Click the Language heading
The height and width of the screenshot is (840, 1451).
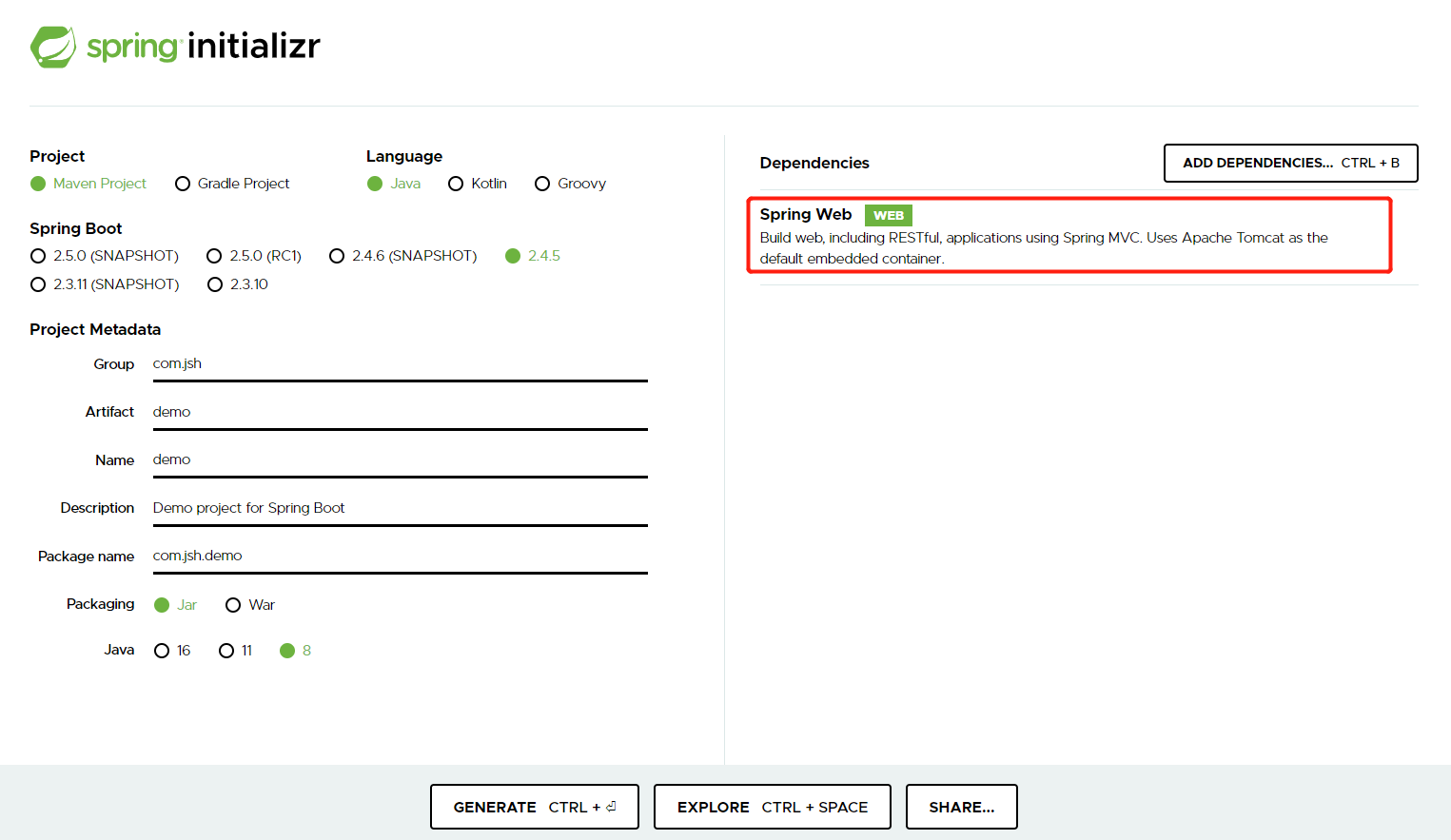[x=404, y=157]
